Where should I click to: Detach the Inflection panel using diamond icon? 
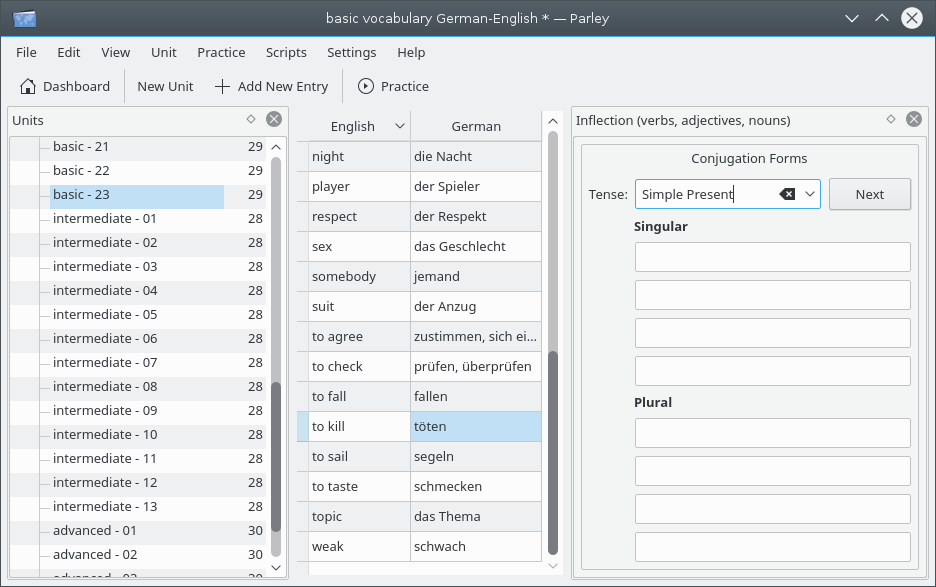(890, 119)
